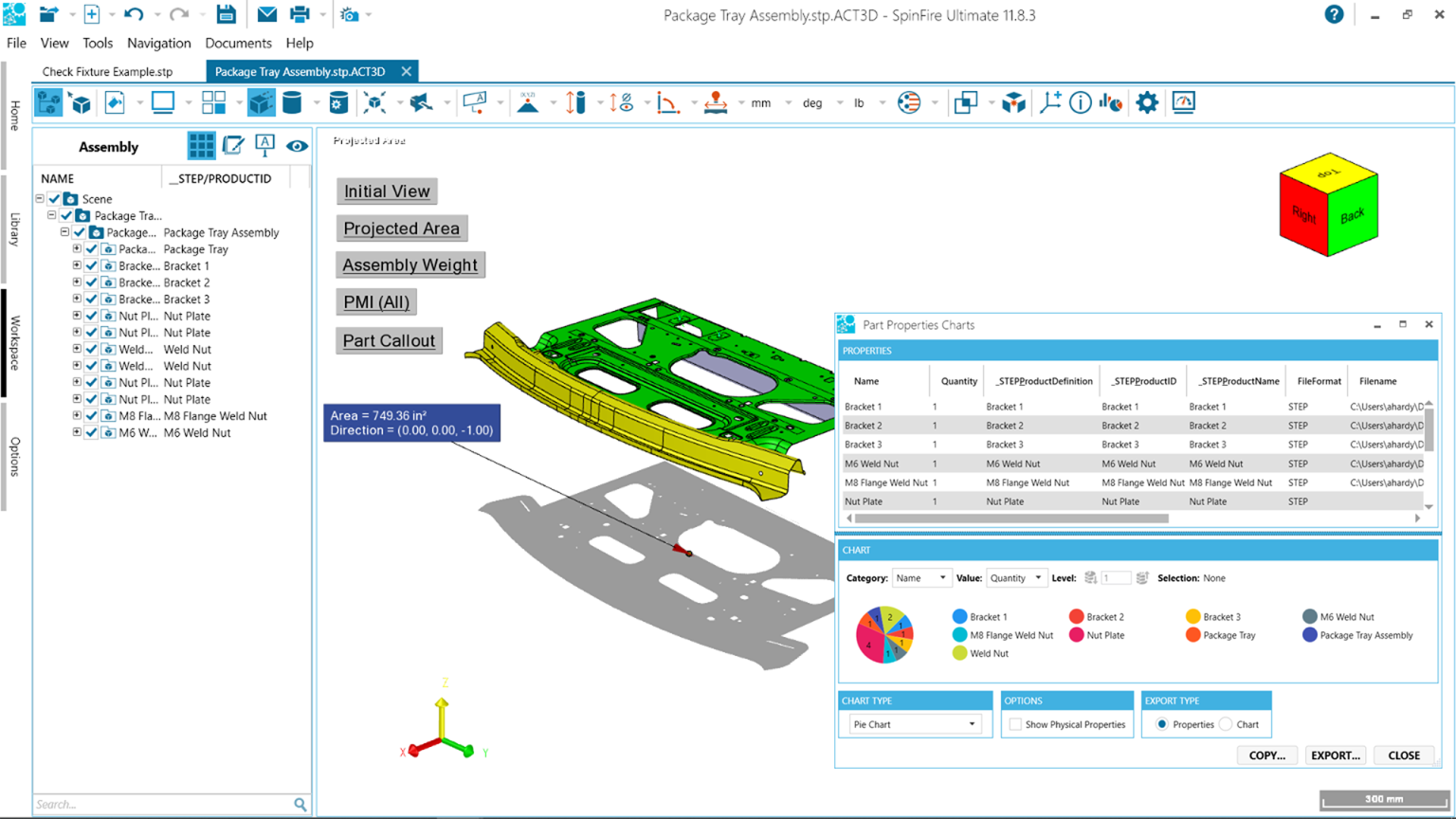Open the Part Properties Charts icon in toolbar

pos(1110,102)
